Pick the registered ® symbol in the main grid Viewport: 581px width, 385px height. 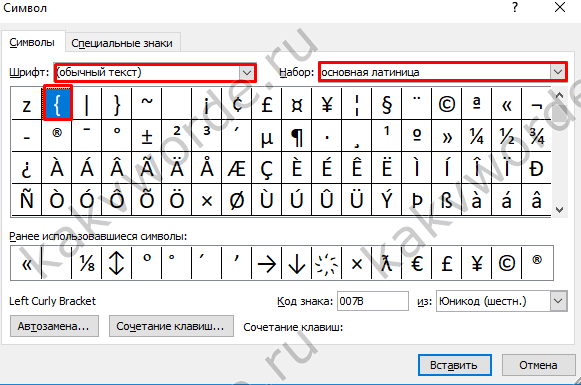[x=57, y=136]
